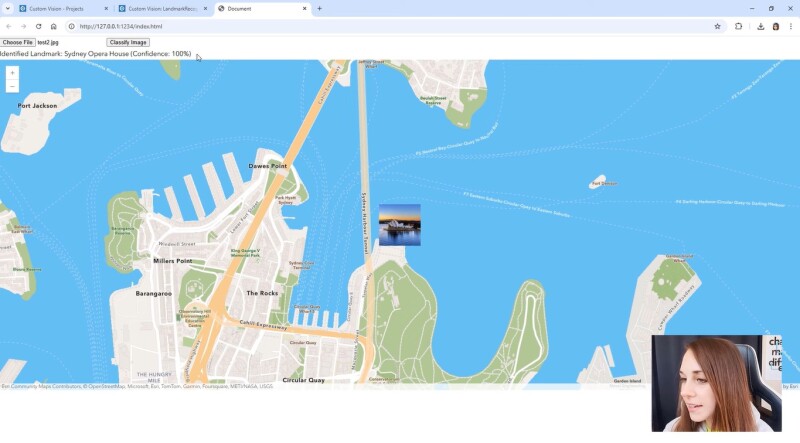Expand the tab search dropdown arrow
The height and width of the screenshot is (443, 800).
(x=7, y=8)
